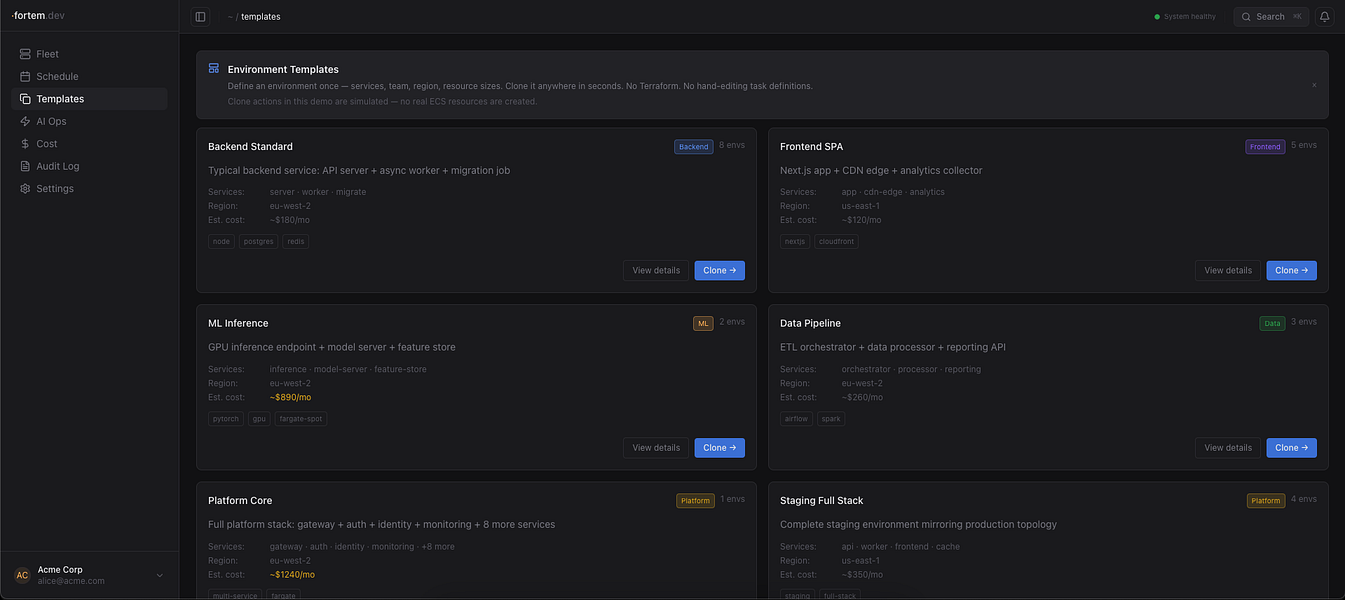Click the redis tag
Screen dimensions: 1345x600
coord(296,241)
